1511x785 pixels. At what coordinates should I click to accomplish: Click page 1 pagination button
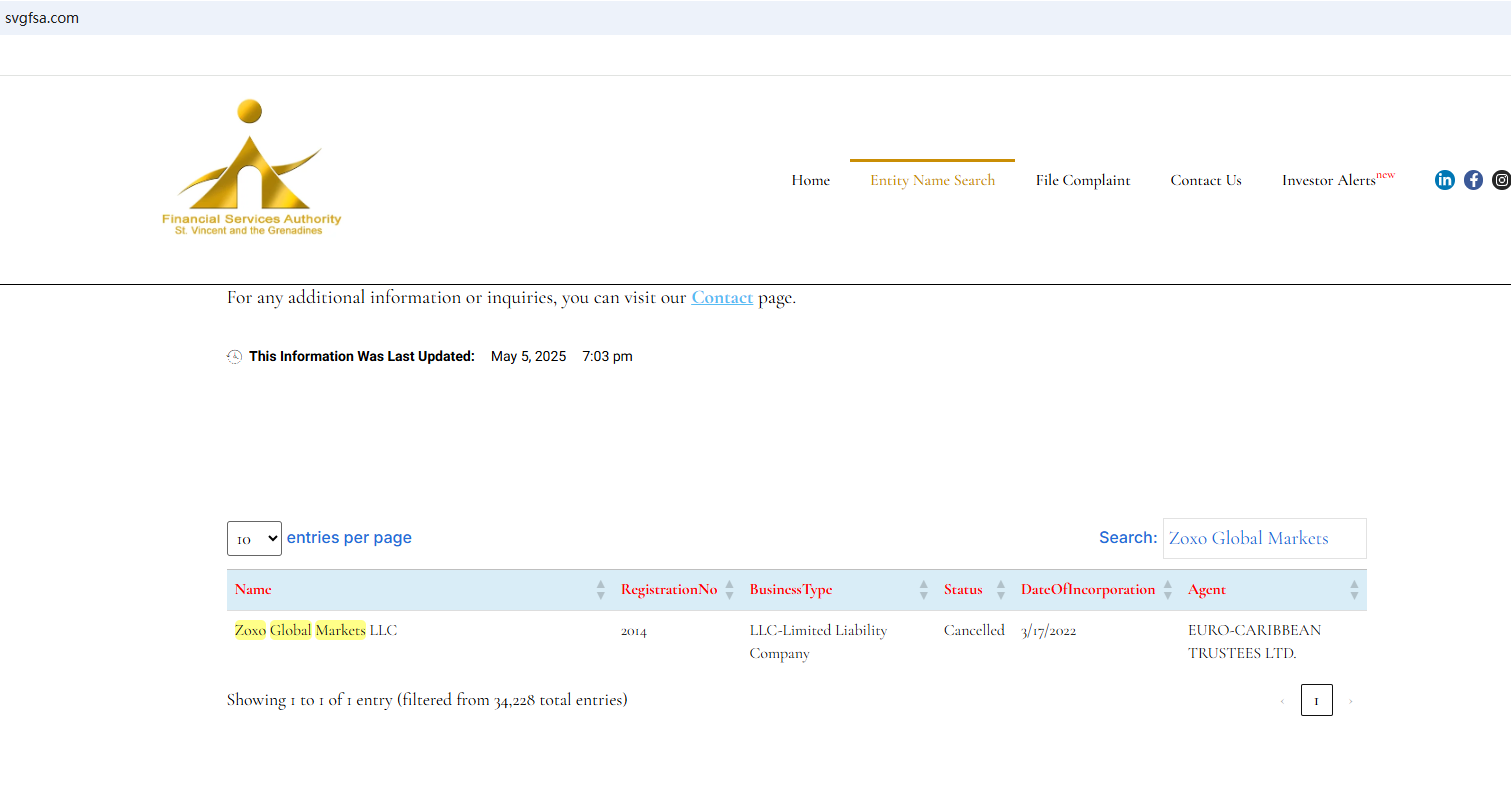(1316, 701)
